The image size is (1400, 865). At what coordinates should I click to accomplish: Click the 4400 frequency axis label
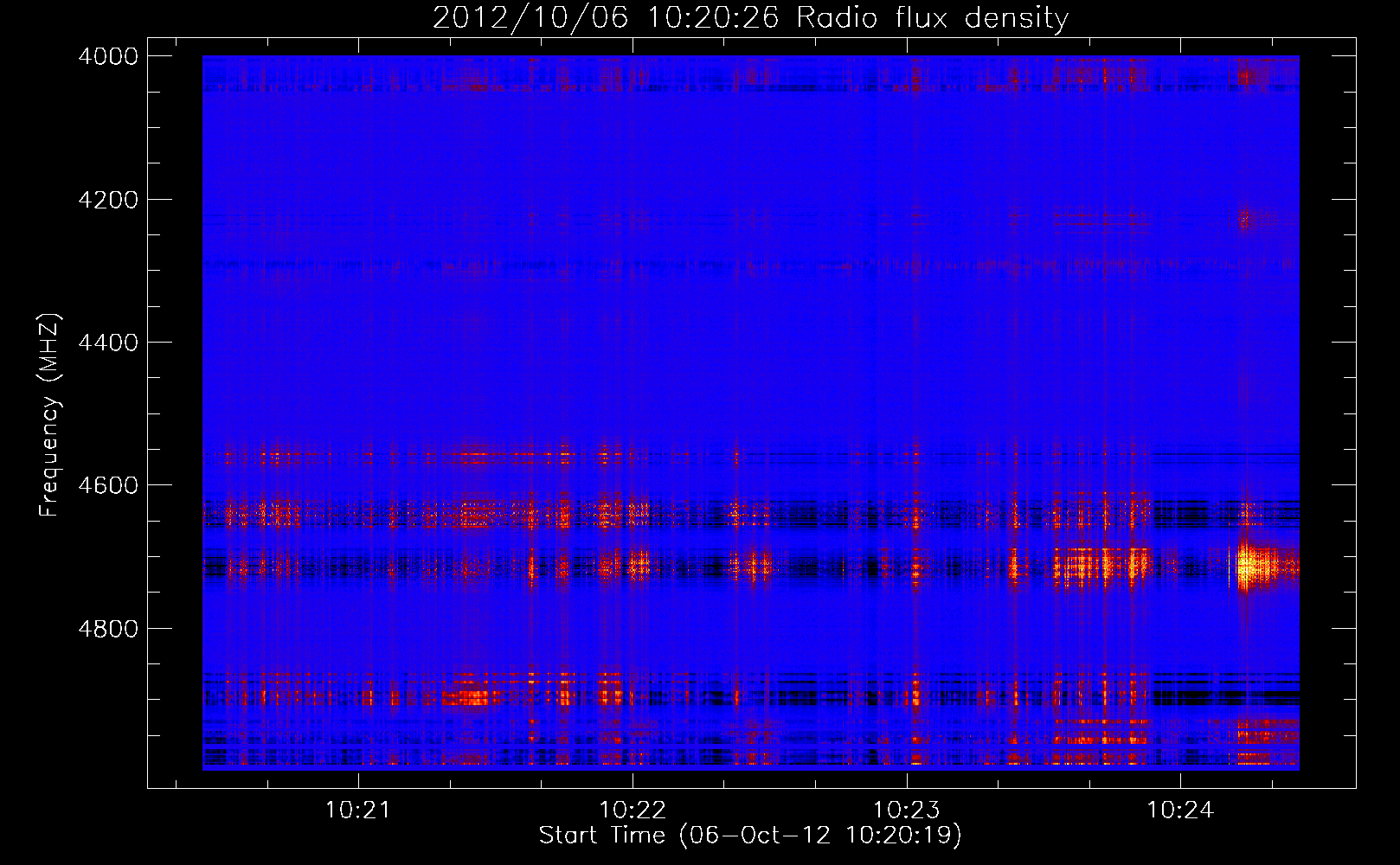tap(108, 343)
